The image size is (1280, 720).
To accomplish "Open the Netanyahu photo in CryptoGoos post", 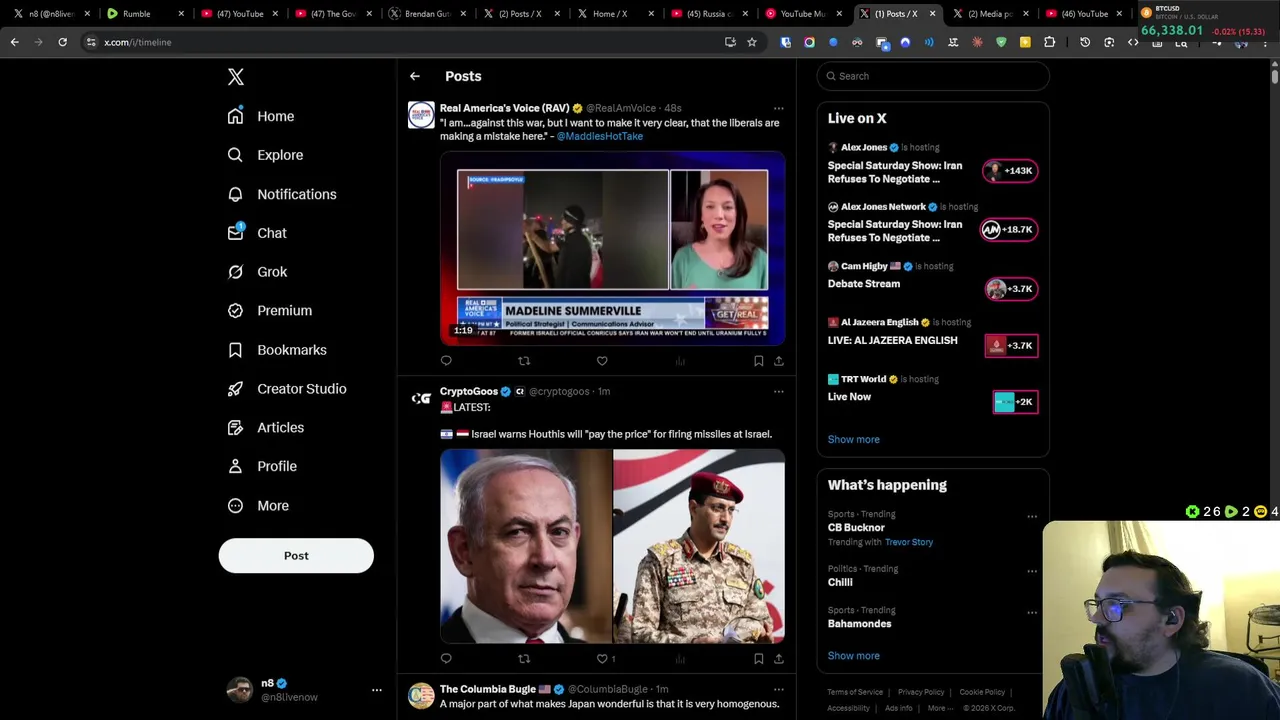I will point(526,546).
